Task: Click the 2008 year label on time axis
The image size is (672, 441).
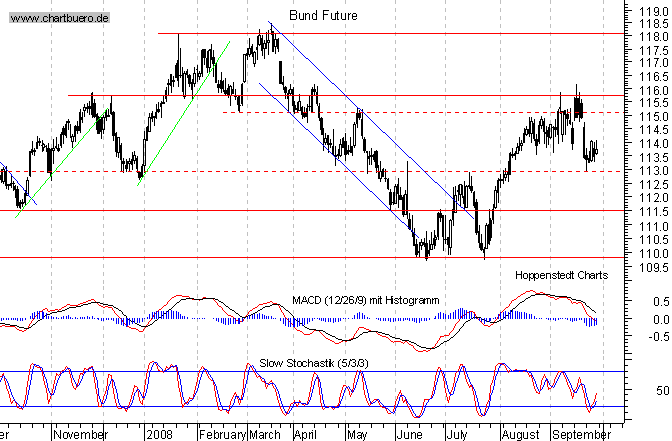Action: point(159,434)
